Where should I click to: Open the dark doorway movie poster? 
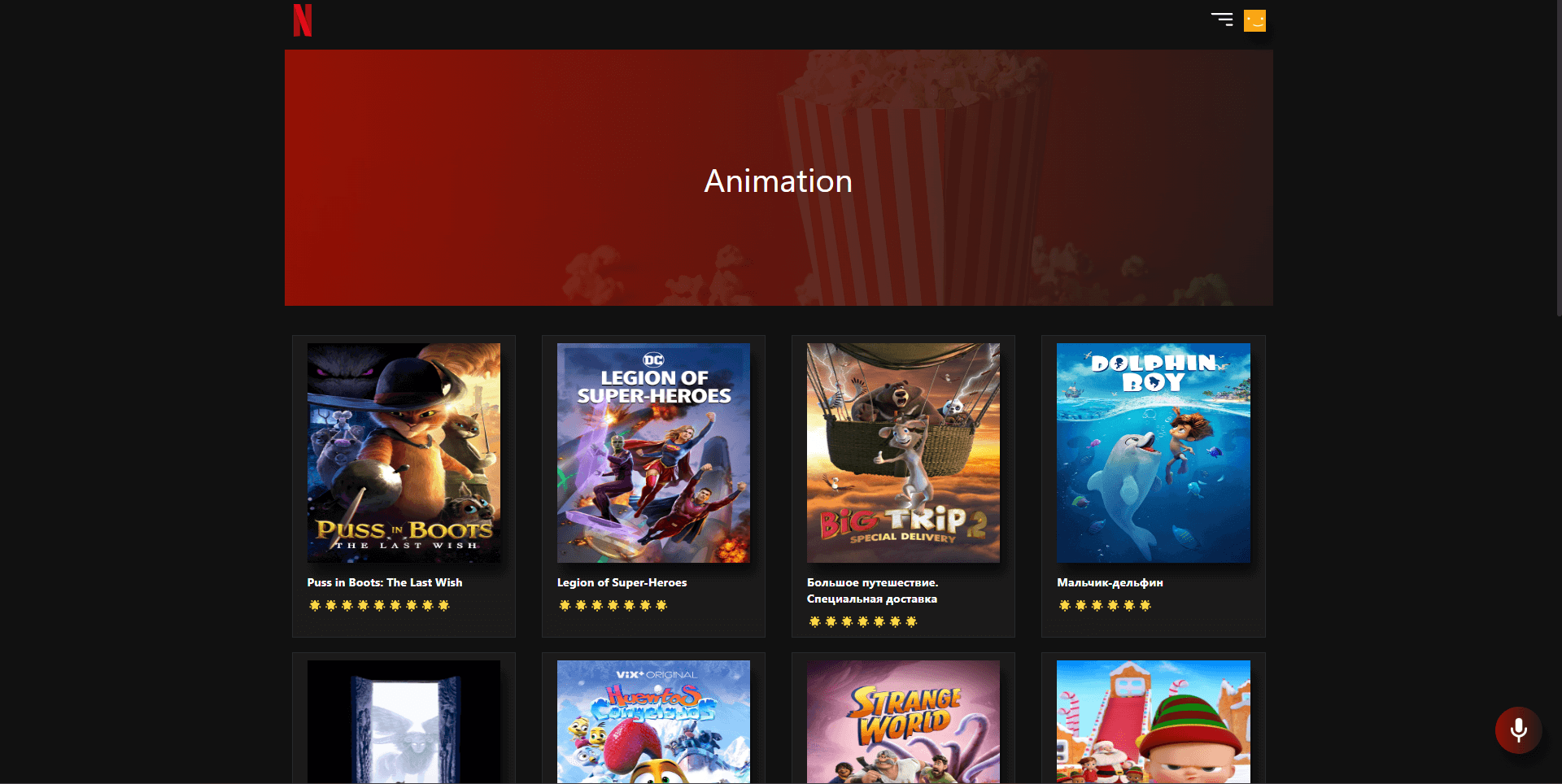coord(404,722)
